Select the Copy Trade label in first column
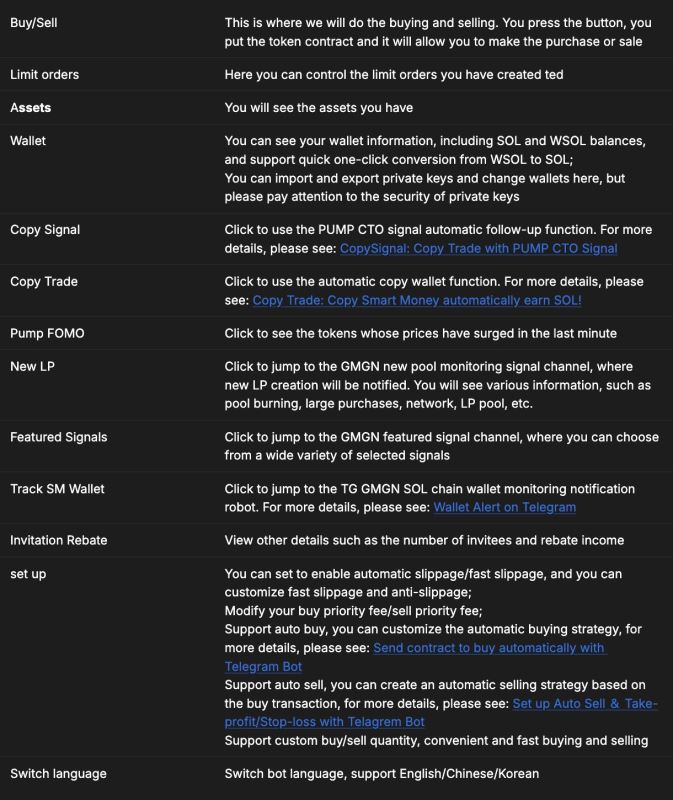 coord(44,282)
